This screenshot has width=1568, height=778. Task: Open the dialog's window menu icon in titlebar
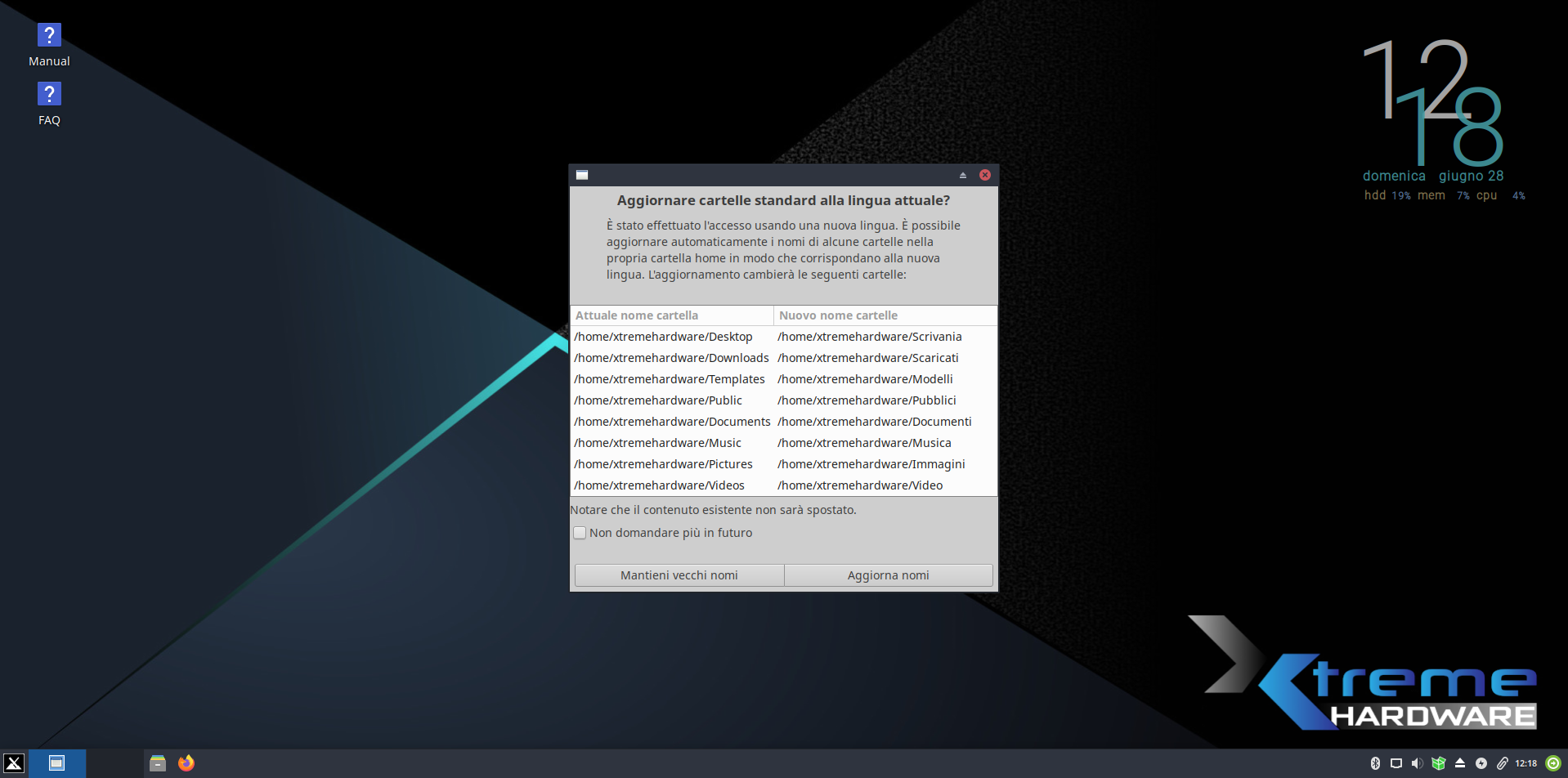(x=582, y=175)
